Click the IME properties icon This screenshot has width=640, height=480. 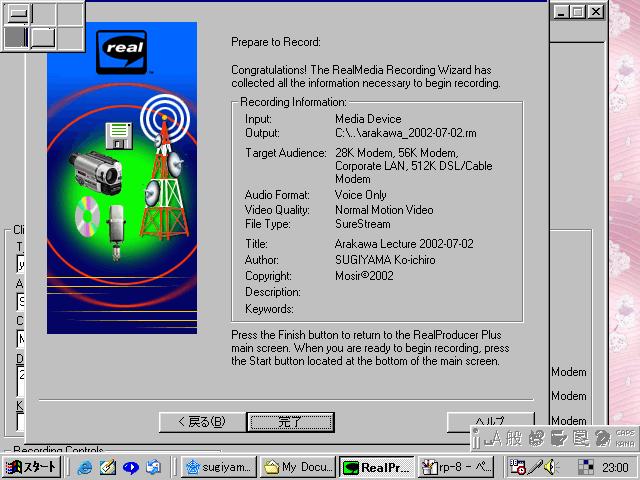point(580,439)
